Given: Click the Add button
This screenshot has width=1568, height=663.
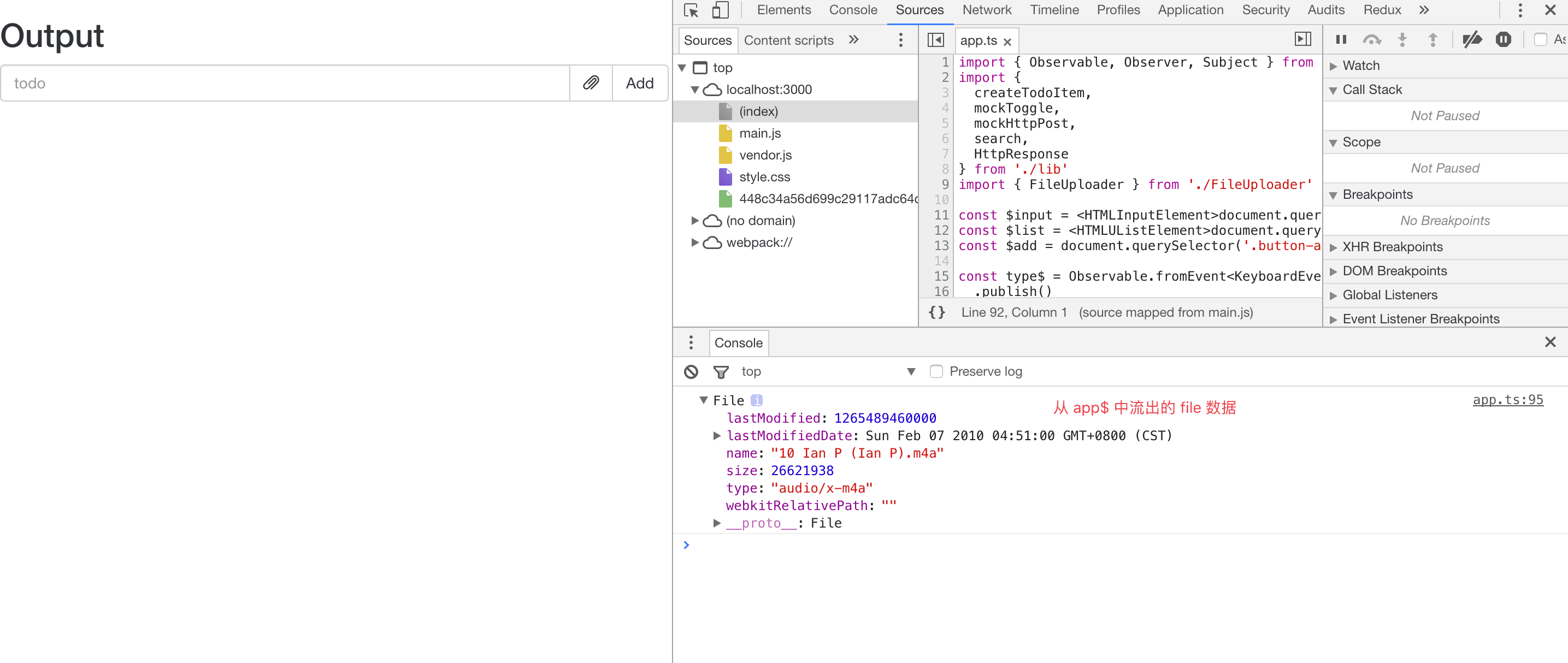Looking at the screenshot, I should (639, 82).
